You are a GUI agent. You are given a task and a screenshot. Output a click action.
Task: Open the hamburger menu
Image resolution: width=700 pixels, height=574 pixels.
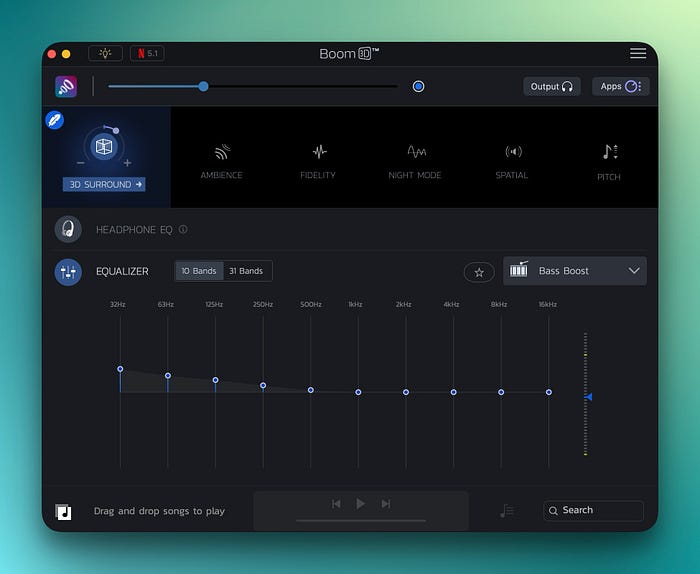click(638, 54)
